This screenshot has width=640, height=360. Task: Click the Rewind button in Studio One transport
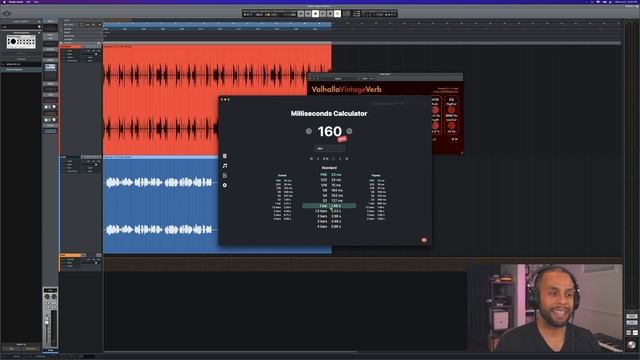click(301, 14)
